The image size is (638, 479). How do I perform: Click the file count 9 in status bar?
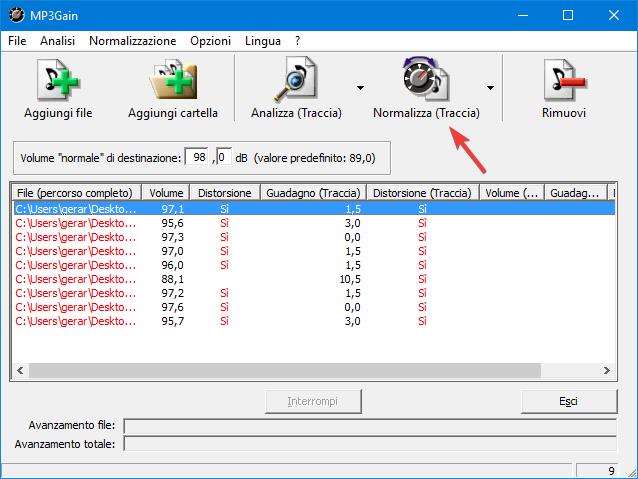click(611, 471)
